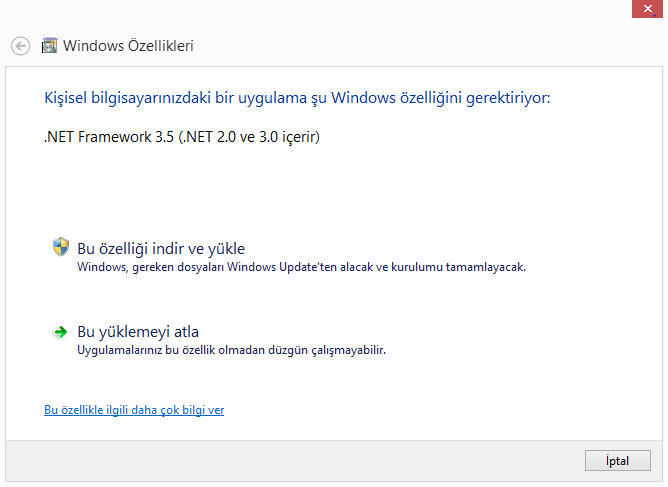668x487 pixels.
Task: Click the Windows Özellikleri title icon
Action: click(49, 46)
